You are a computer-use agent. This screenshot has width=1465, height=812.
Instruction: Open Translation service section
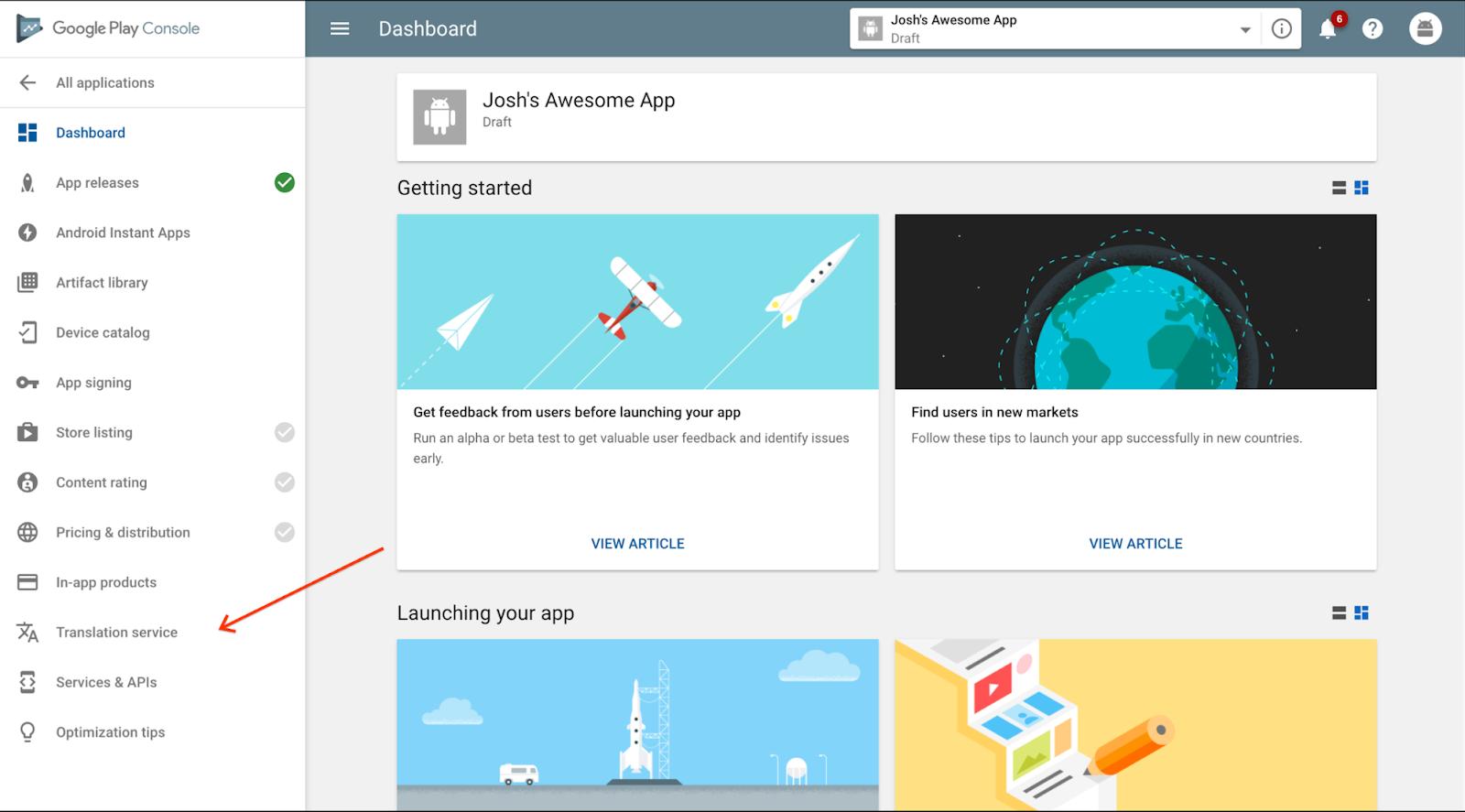pyautogui.click(x=153, y=632)
